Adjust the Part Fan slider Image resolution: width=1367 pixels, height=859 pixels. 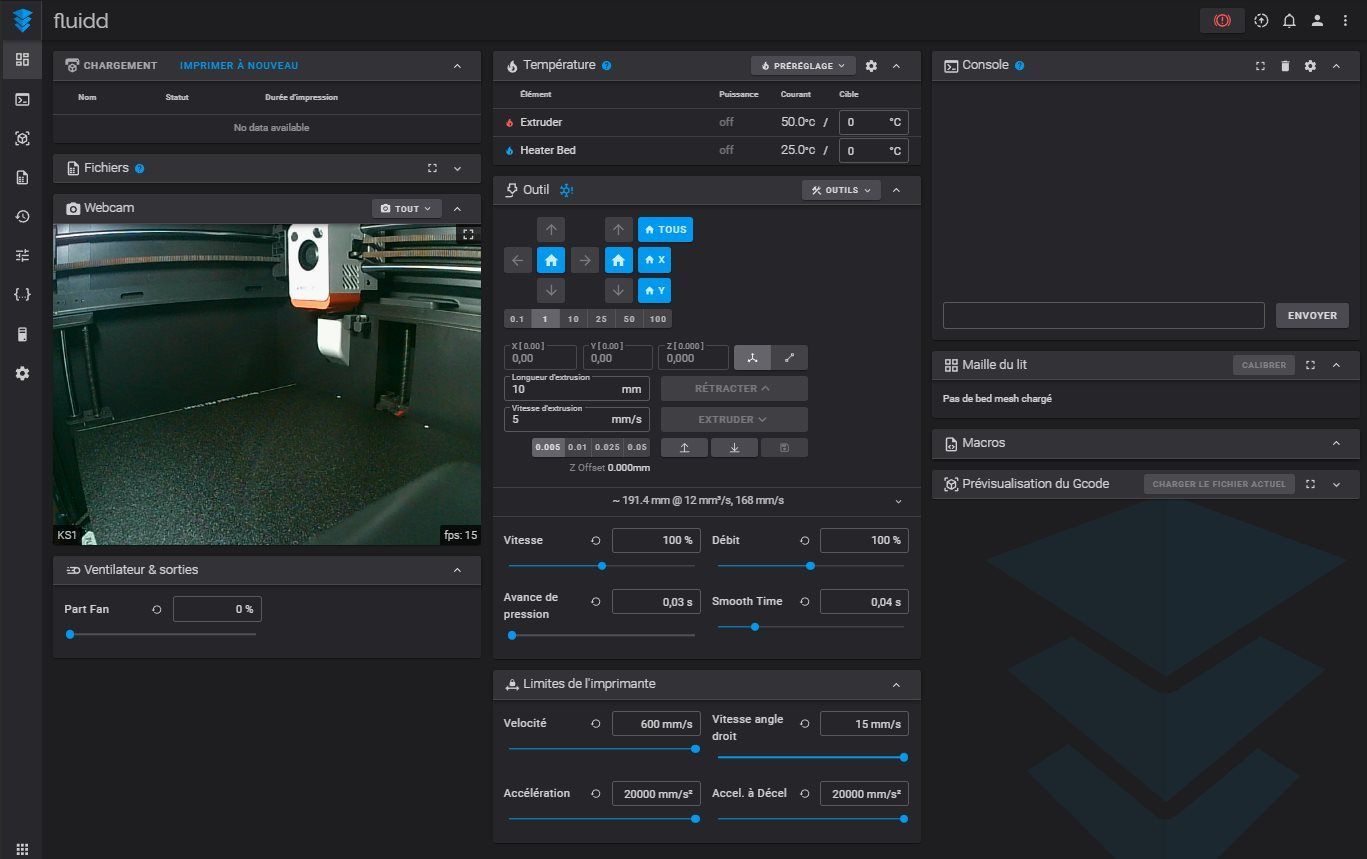[70, 634]
